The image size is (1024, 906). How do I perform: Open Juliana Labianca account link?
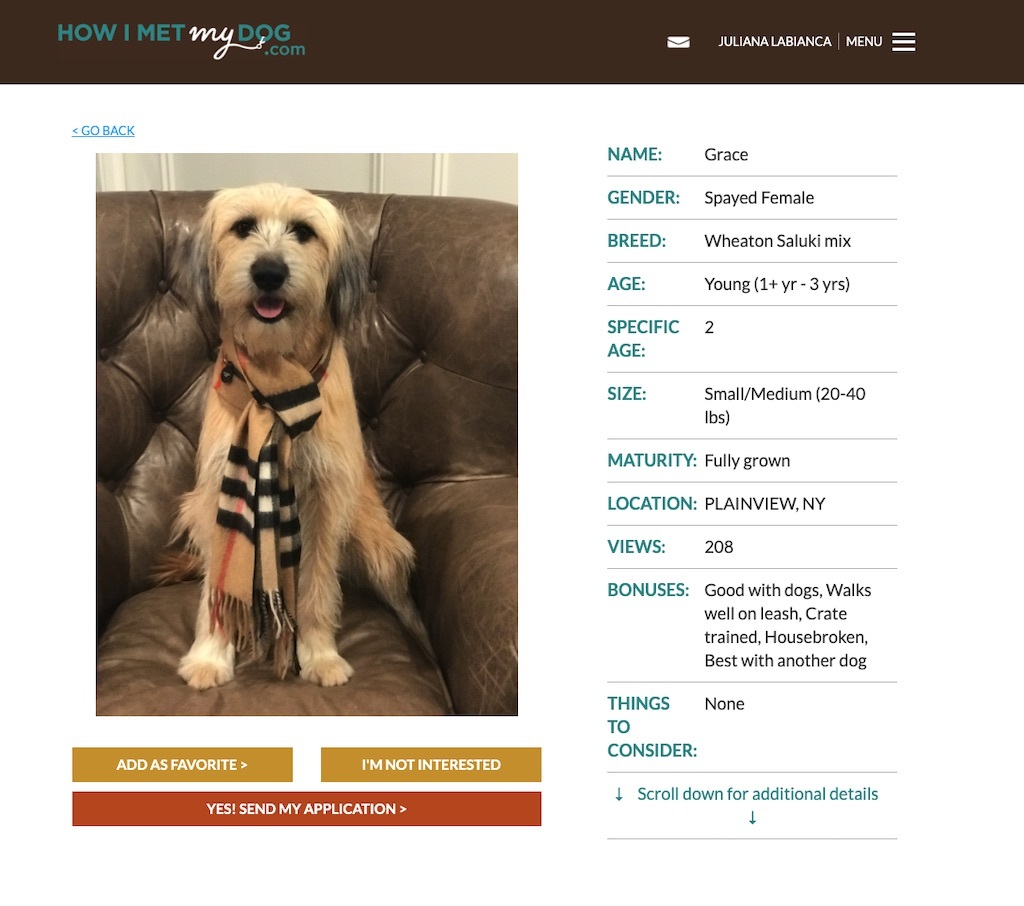point(775,42)
